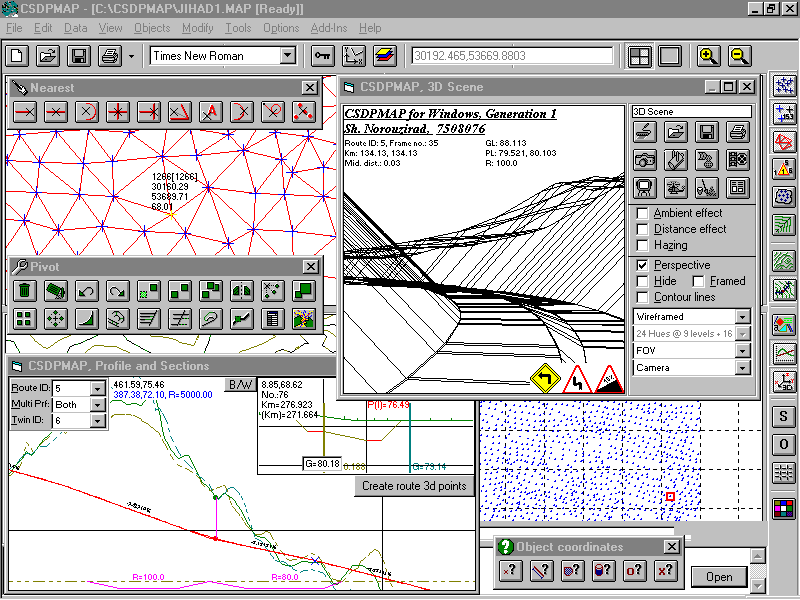Click the New document icon in main toolbar
Image resolution: width=800 pixels, height=600 pixels.
pyautogui.click(x=17, y=56)
